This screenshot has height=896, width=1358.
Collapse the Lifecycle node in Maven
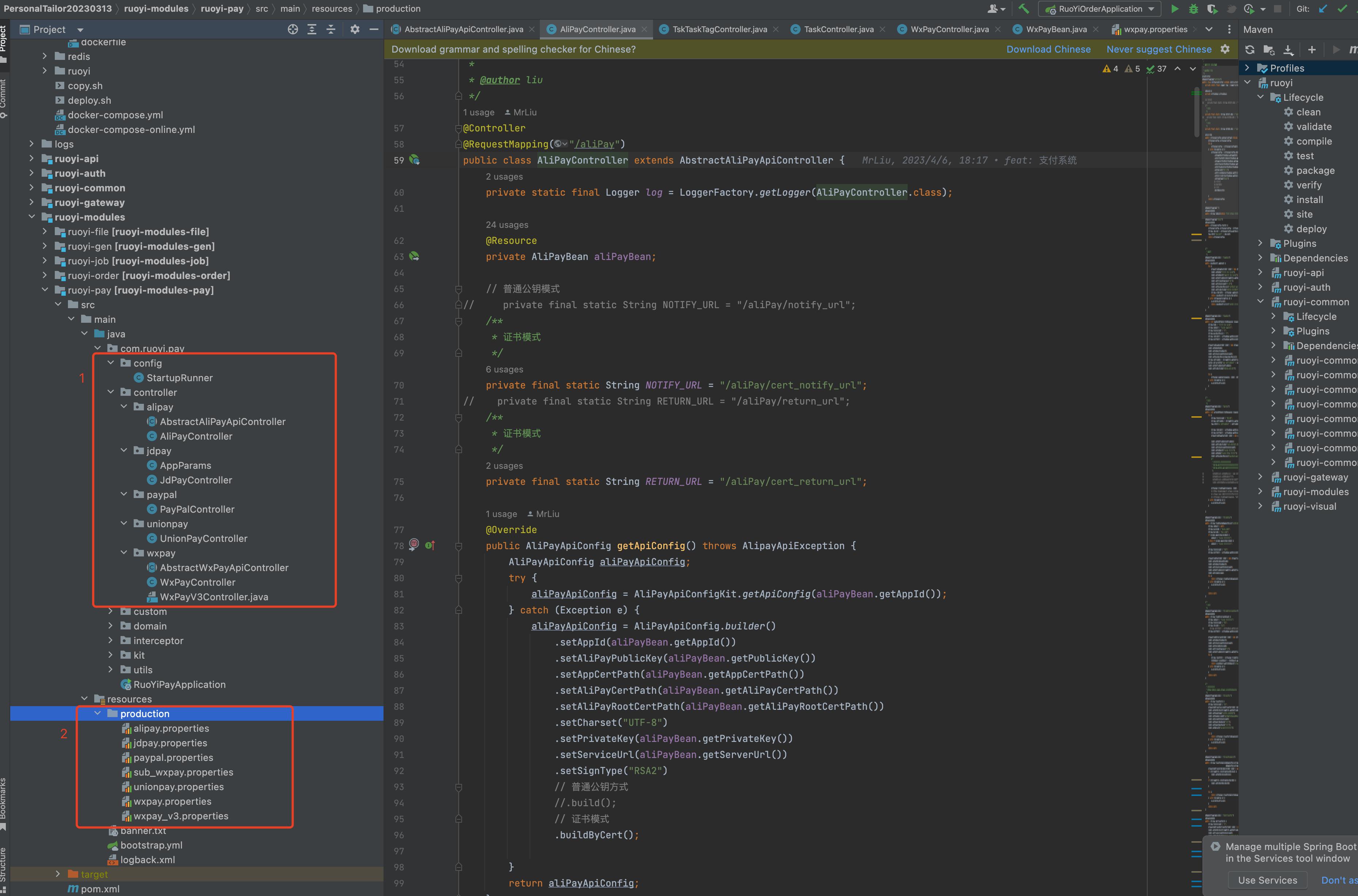pos(1261,97)
